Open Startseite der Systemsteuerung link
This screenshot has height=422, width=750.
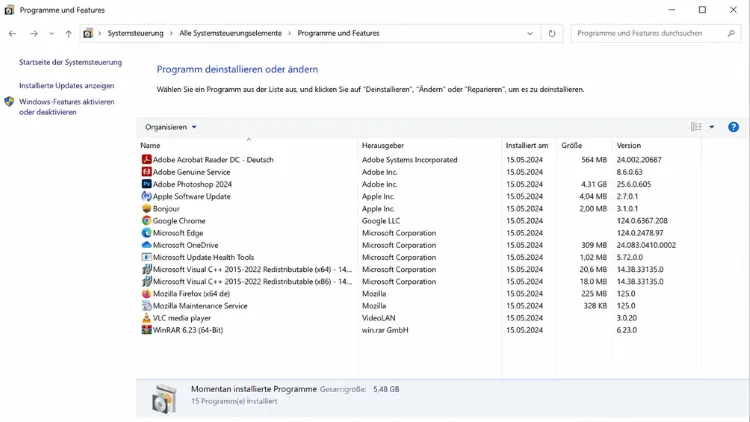(x=70, y=62)
